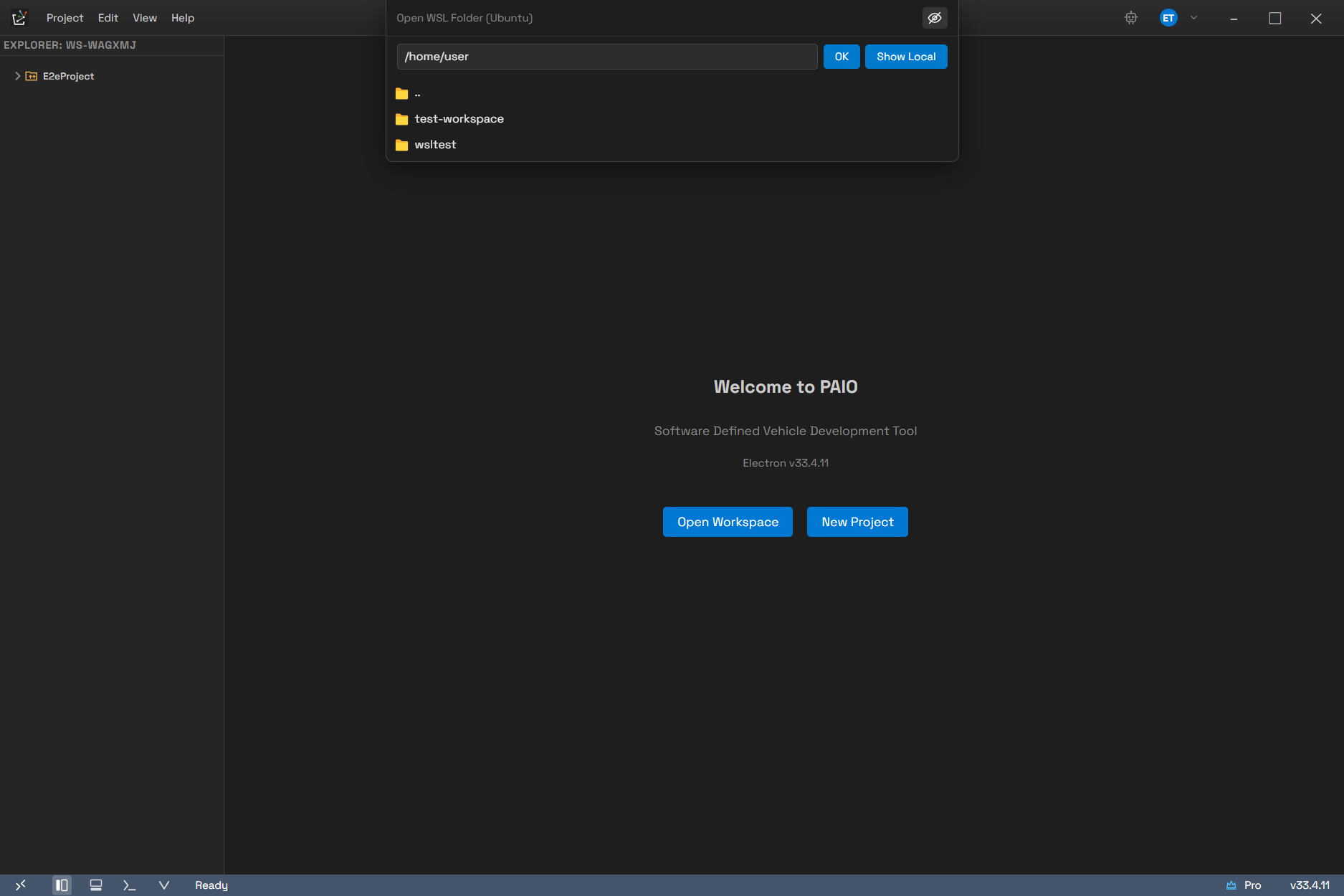The image size is (1344, 896).
Task: Open the Help menu
Action: pyautogui.click(x=183, y=18)
